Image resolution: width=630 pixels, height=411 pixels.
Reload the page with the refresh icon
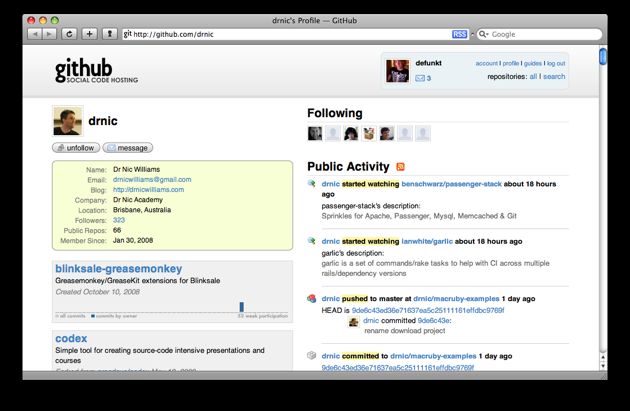(x=69, y=34)
